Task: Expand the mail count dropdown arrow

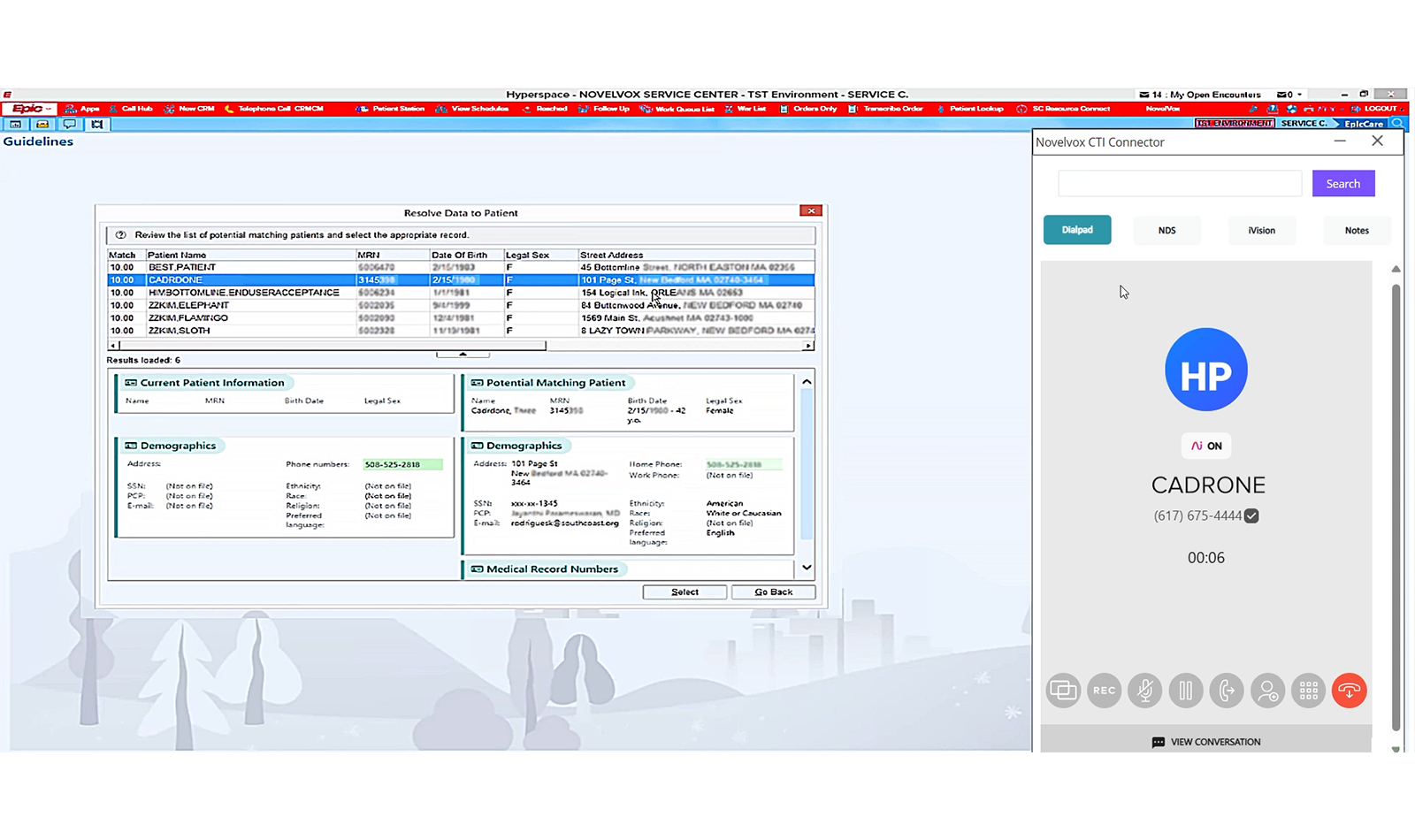Action: [1299, 95]
